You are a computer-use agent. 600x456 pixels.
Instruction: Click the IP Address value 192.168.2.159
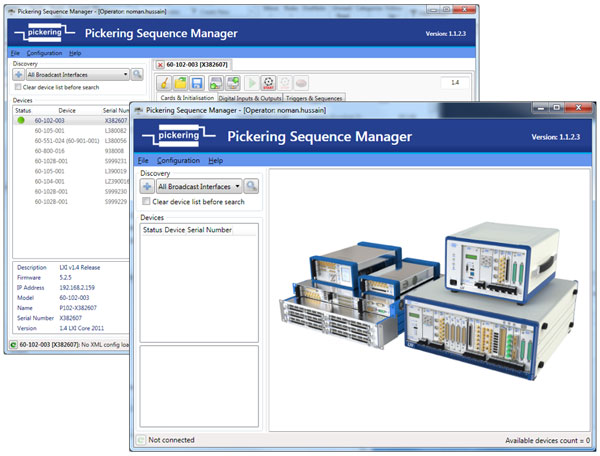coord(77,288)
